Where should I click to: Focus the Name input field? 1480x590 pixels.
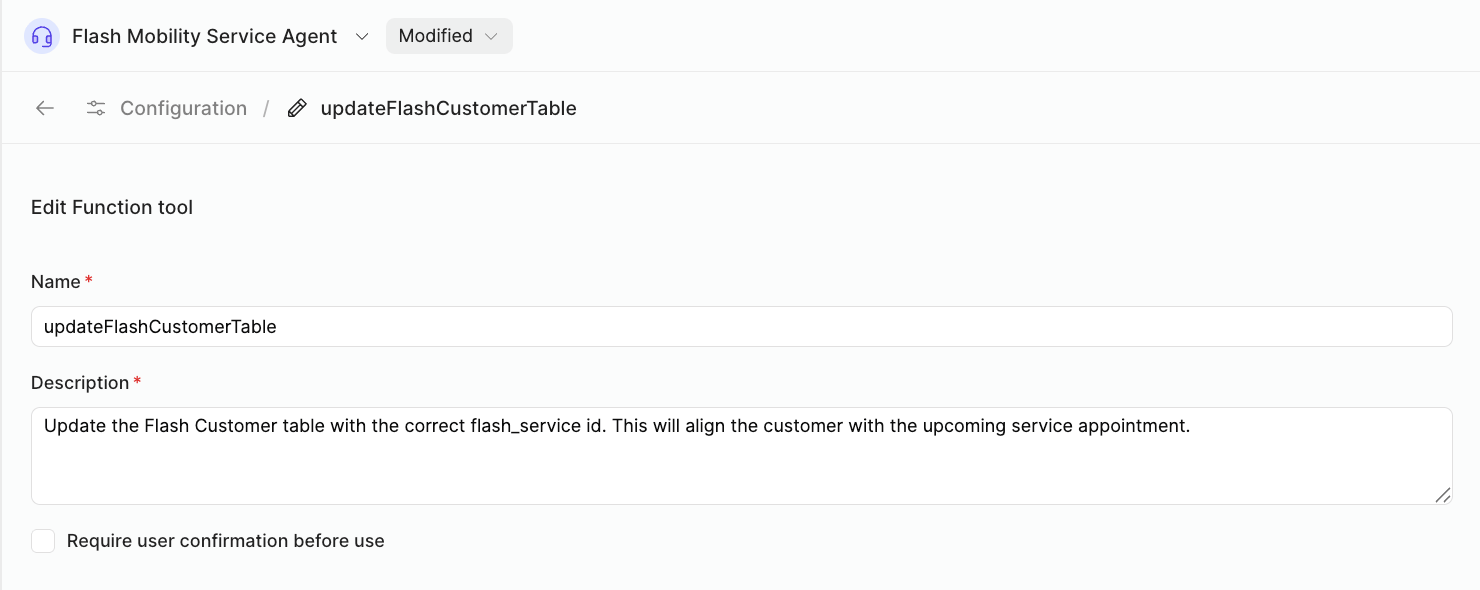tap(741, 327)
